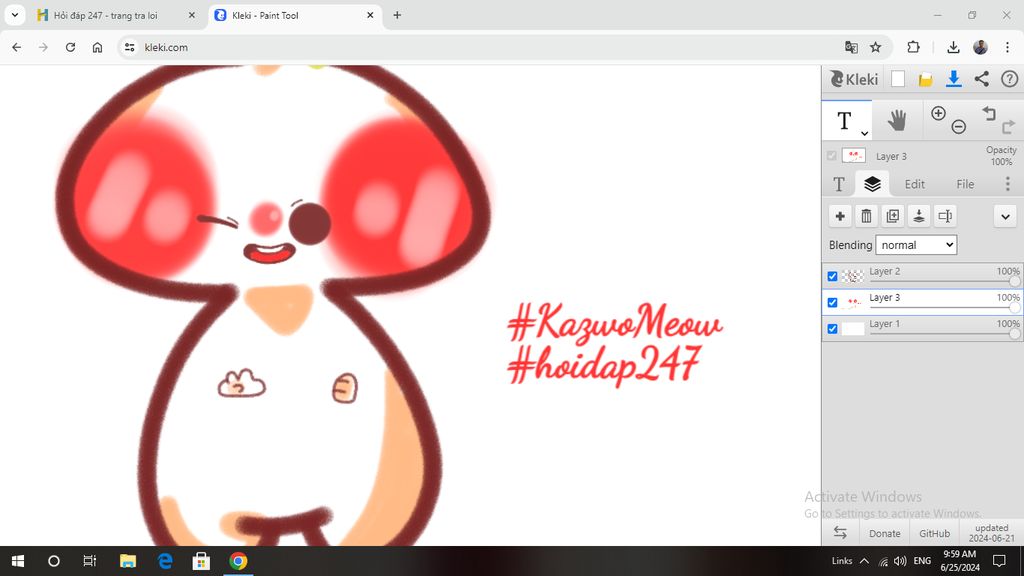Select Layer 1 thumbnail in layer list
The image size is (1024, 576).
click(852, 328)
